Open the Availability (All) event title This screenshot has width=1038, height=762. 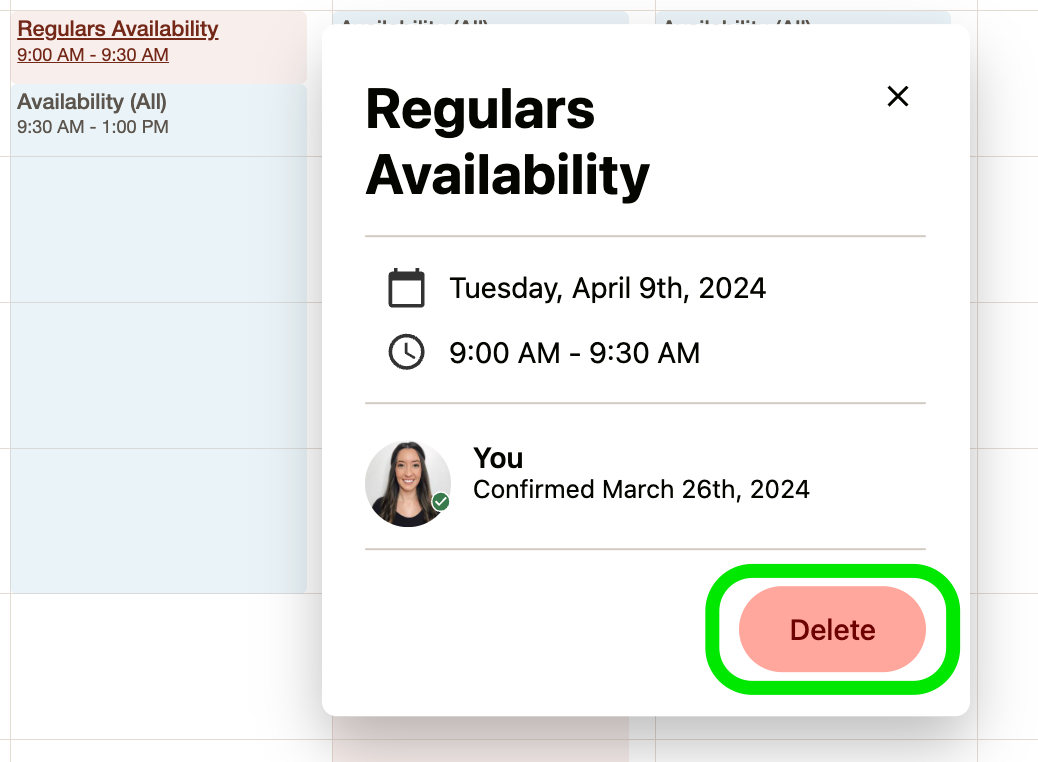click(x=92, y=101)
